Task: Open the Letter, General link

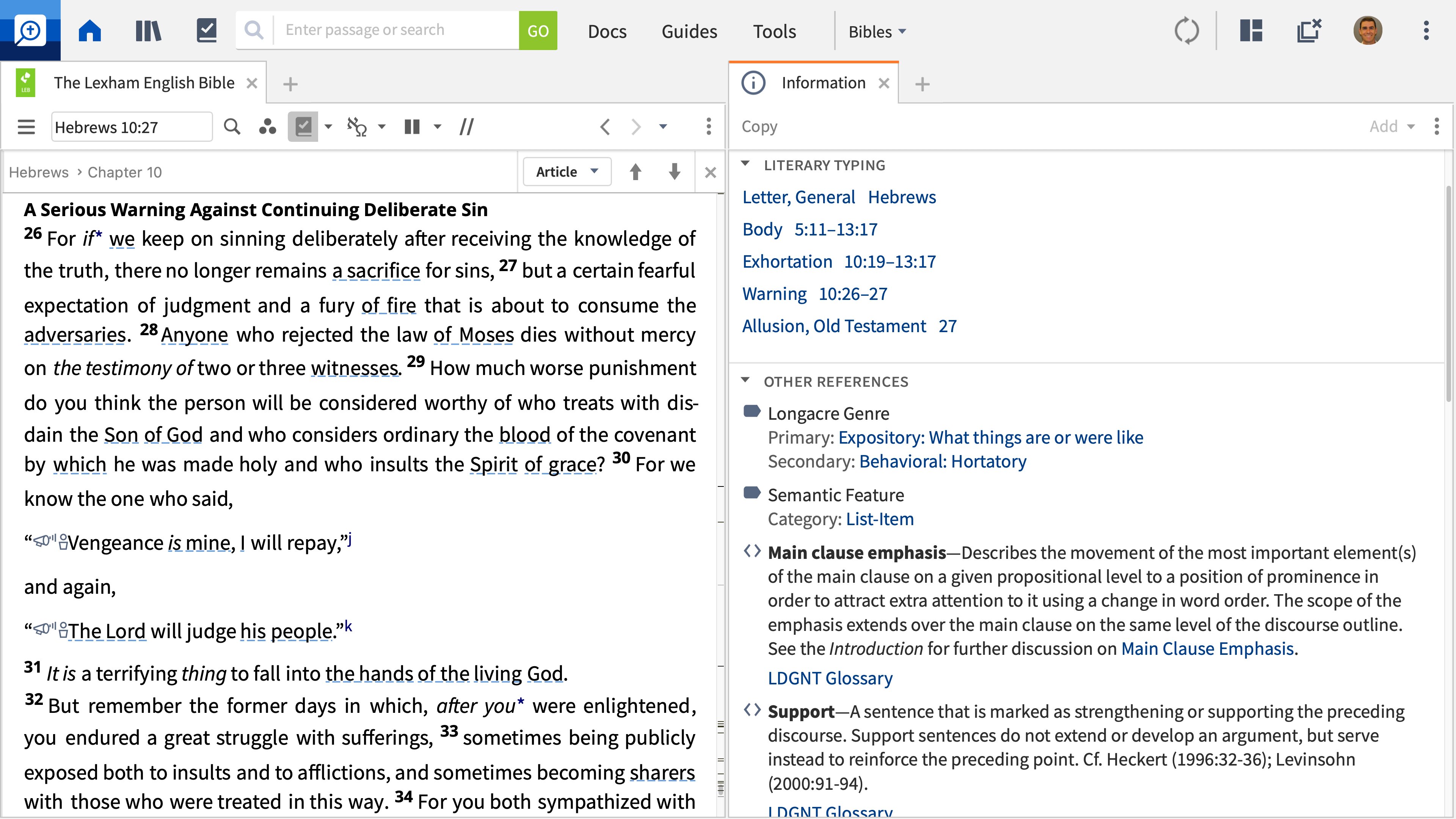Action: [x=798, y=197]
